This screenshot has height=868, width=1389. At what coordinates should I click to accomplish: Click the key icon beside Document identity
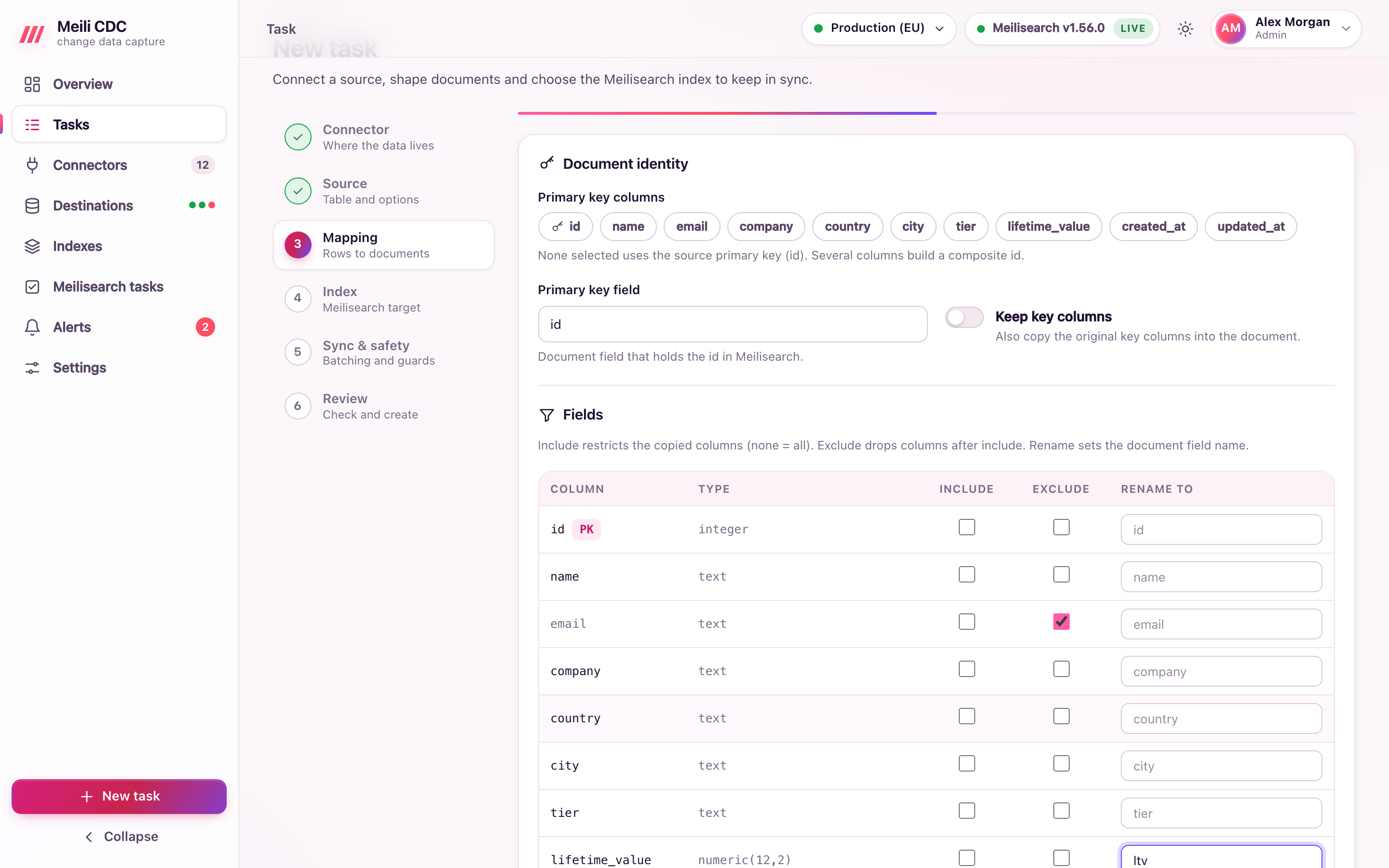[547, 163]
